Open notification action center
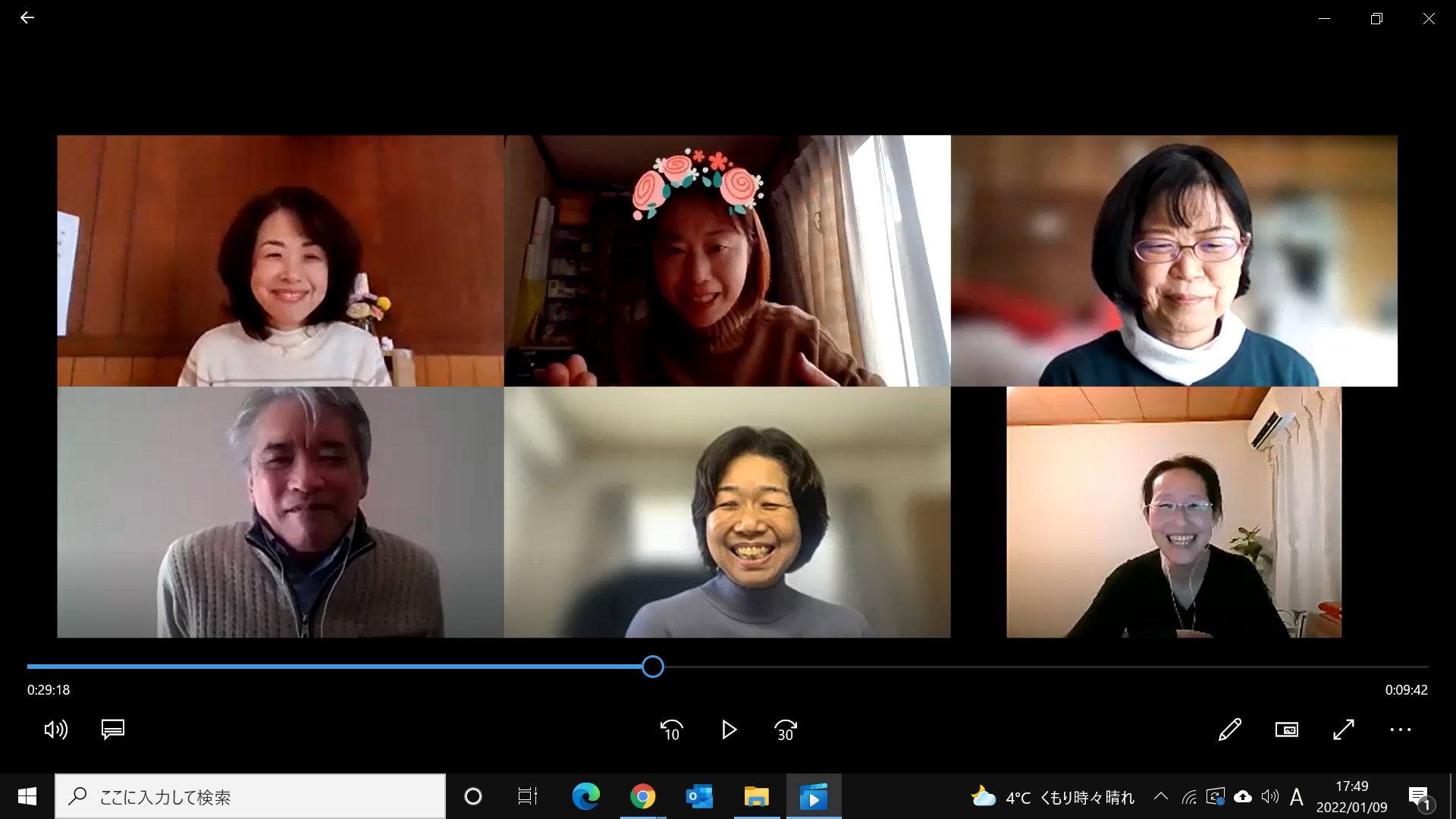Viewport: 1456px width, 819px height. [x=1420, y=797]
